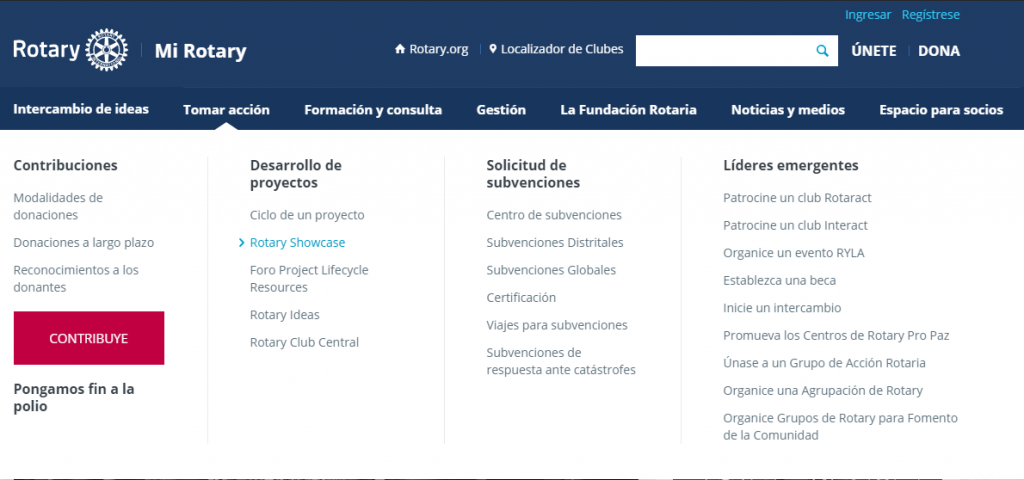
Task: Open Mi Rotary home link
Action: click(200, 51)
